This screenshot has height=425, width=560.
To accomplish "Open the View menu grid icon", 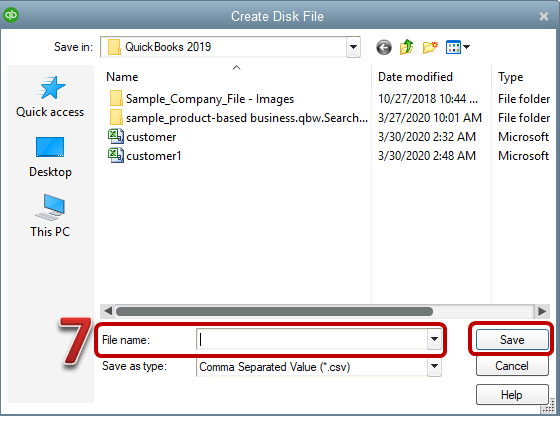I will tap(458, 47).
